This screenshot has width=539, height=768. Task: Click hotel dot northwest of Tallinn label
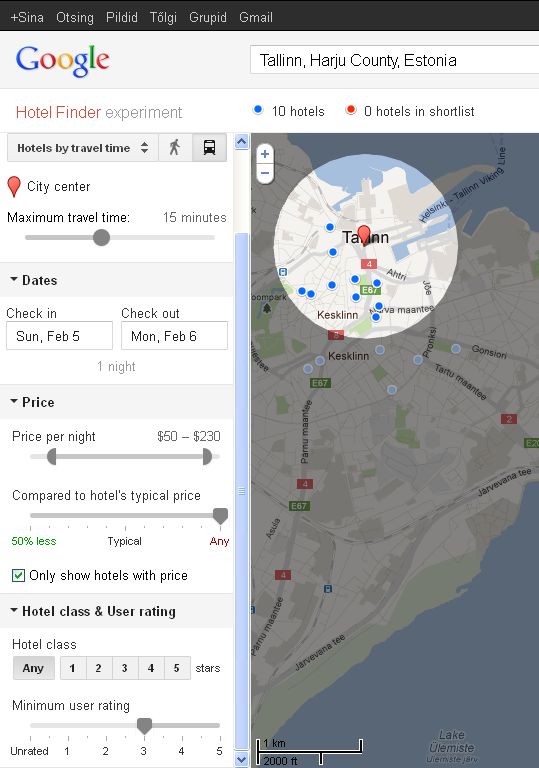pos(330,227)
